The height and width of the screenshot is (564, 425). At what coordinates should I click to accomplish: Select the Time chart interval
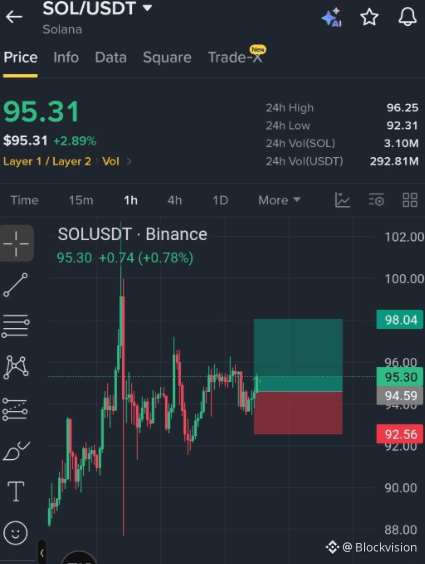click(24, 200)
